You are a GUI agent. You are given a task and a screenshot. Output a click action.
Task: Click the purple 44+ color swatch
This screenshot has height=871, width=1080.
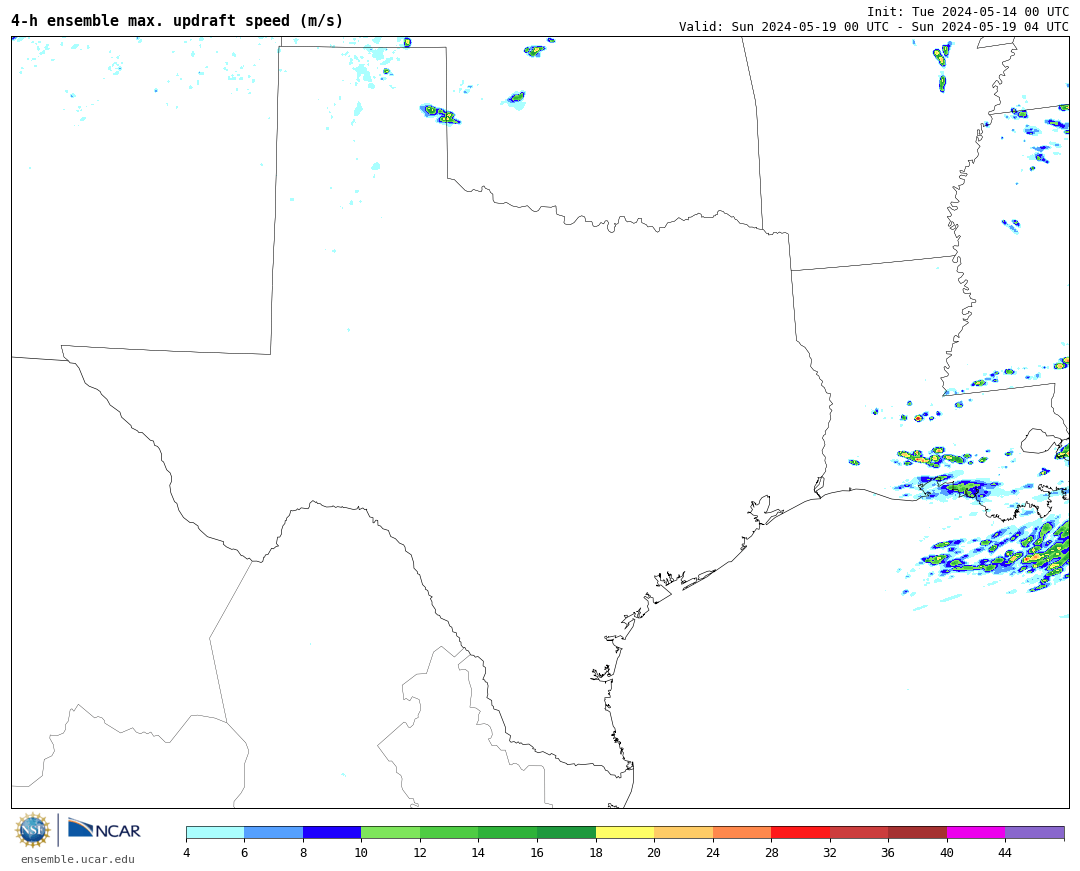click(1035, 832)
